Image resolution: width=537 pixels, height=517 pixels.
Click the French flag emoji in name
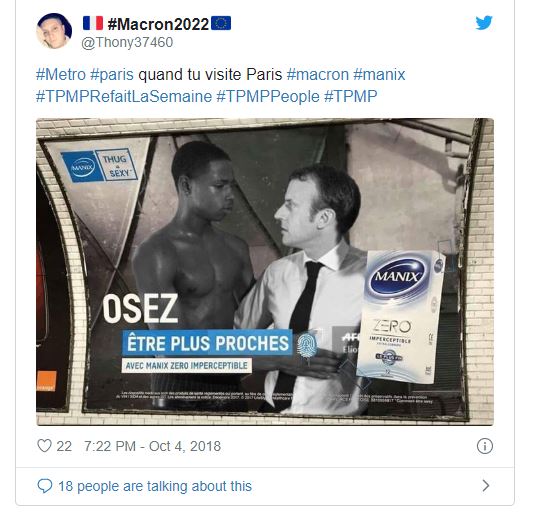(93, 23)
